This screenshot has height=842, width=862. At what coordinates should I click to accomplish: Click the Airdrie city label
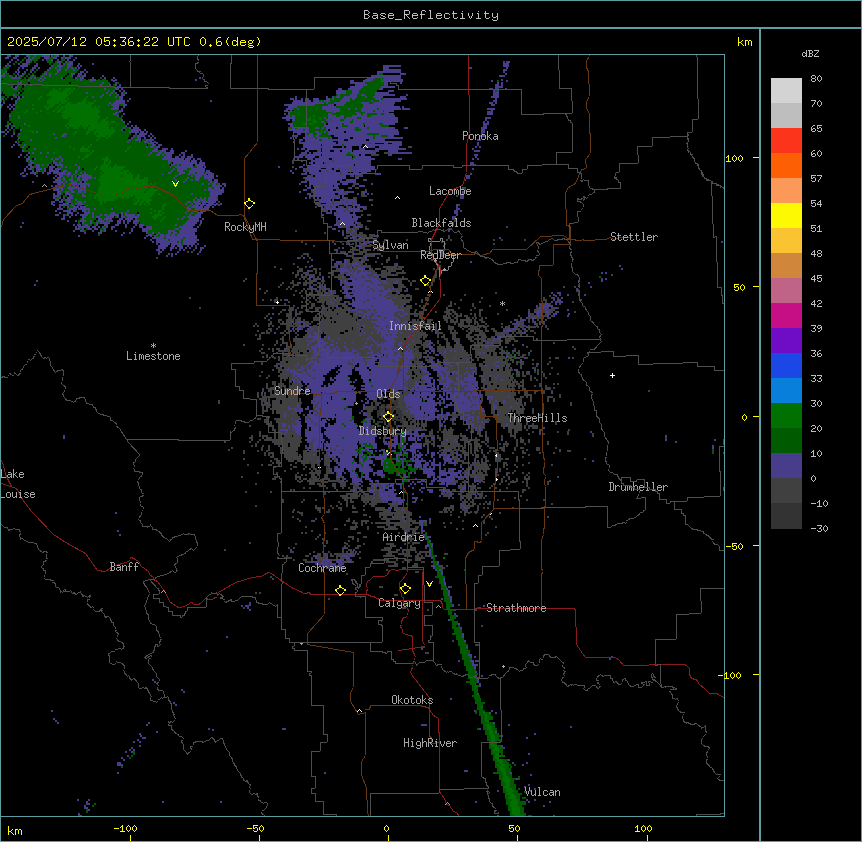pyautogui.click(x=404, y=537)
